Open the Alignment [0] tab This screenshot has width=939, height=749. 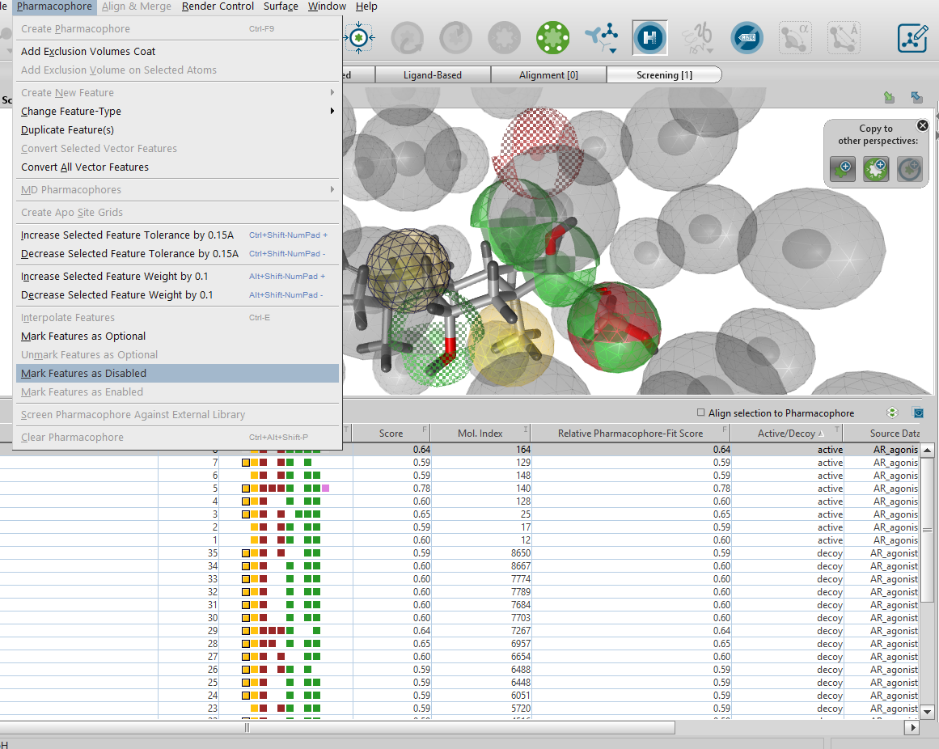pos(548,75)
